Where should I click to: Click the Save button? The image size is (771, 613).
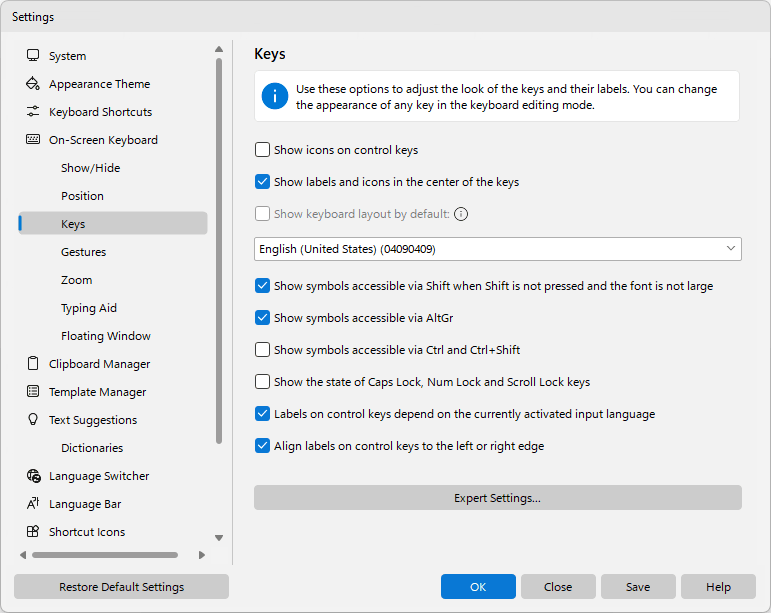(x=638, y=586)
